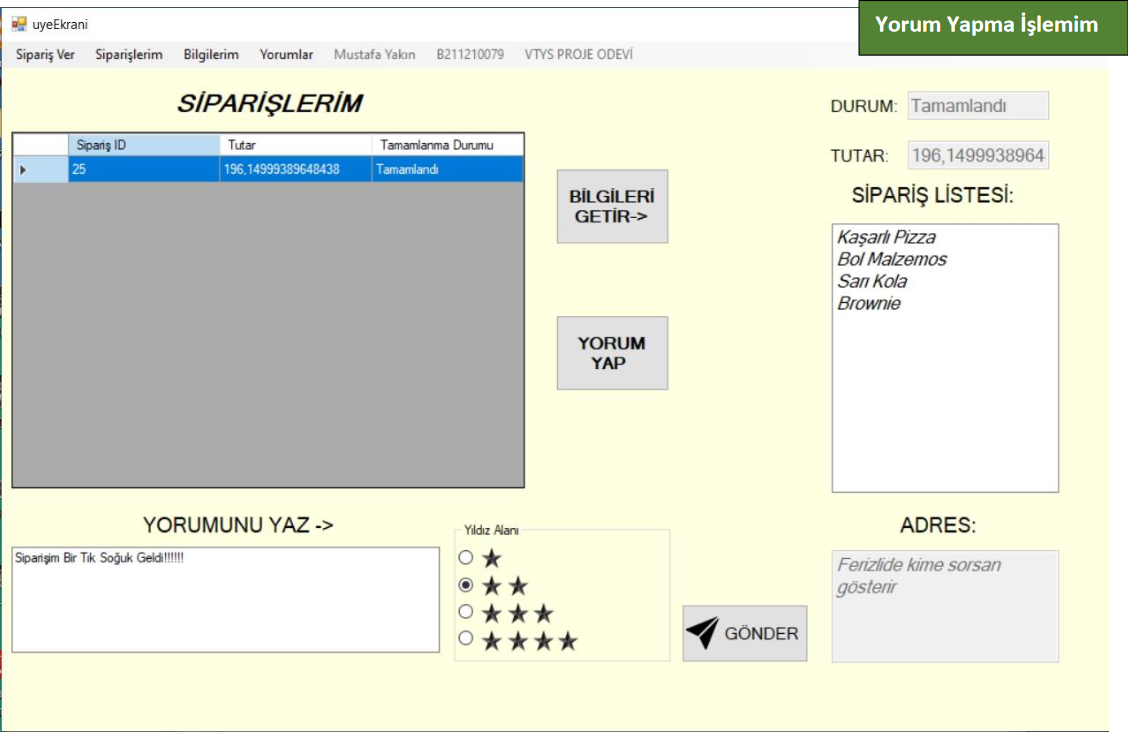
Task: Pick the four-star rating radio button
Action: pos(465,639)
